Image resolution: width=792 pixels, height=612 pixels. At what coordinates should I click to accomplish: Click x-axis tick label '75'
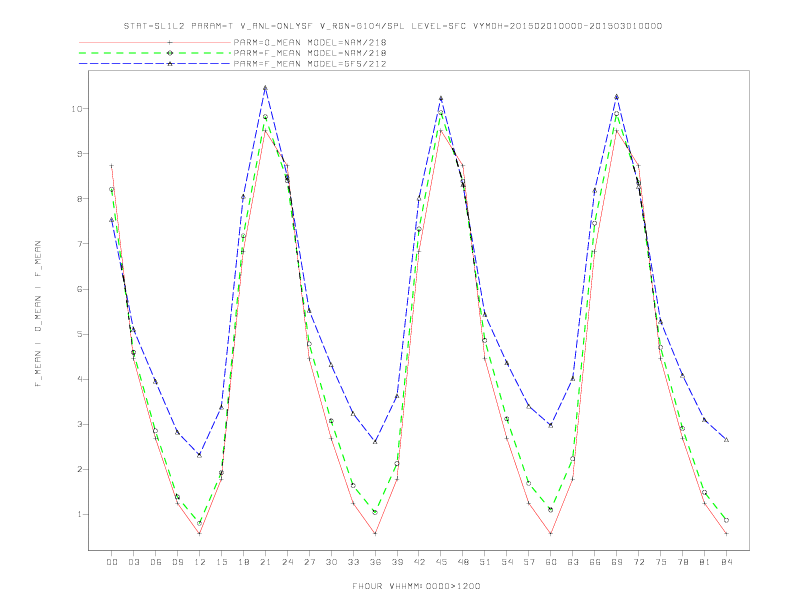point(661,562)
